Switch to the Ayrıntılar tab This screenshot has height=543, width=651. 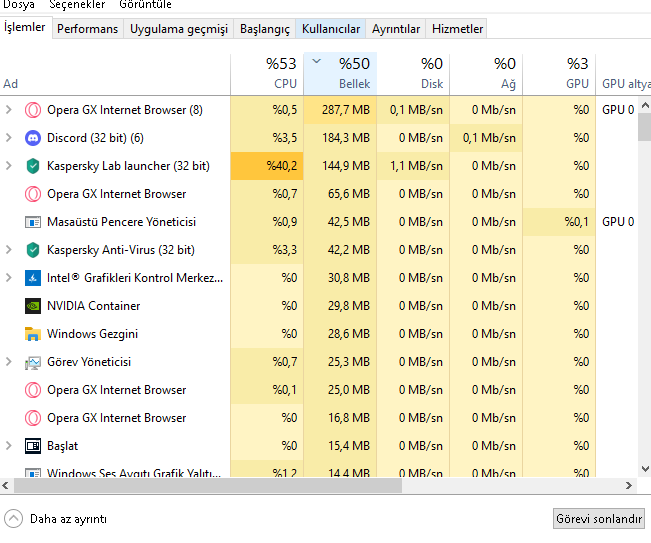coord(396,29)
